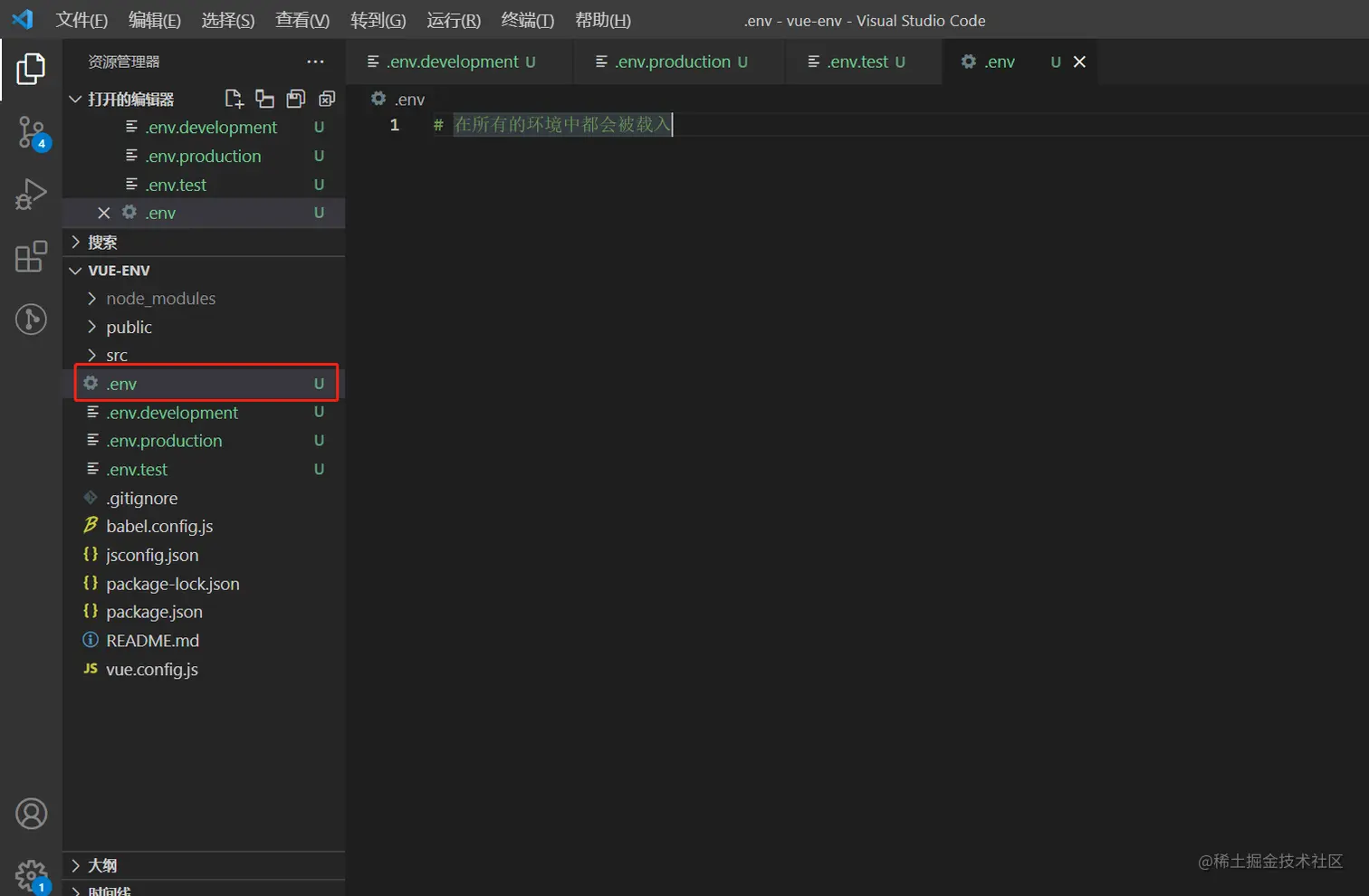1369x896 pixels.
Task: Select .env.test in open editors list
Action: coord(205,185)
